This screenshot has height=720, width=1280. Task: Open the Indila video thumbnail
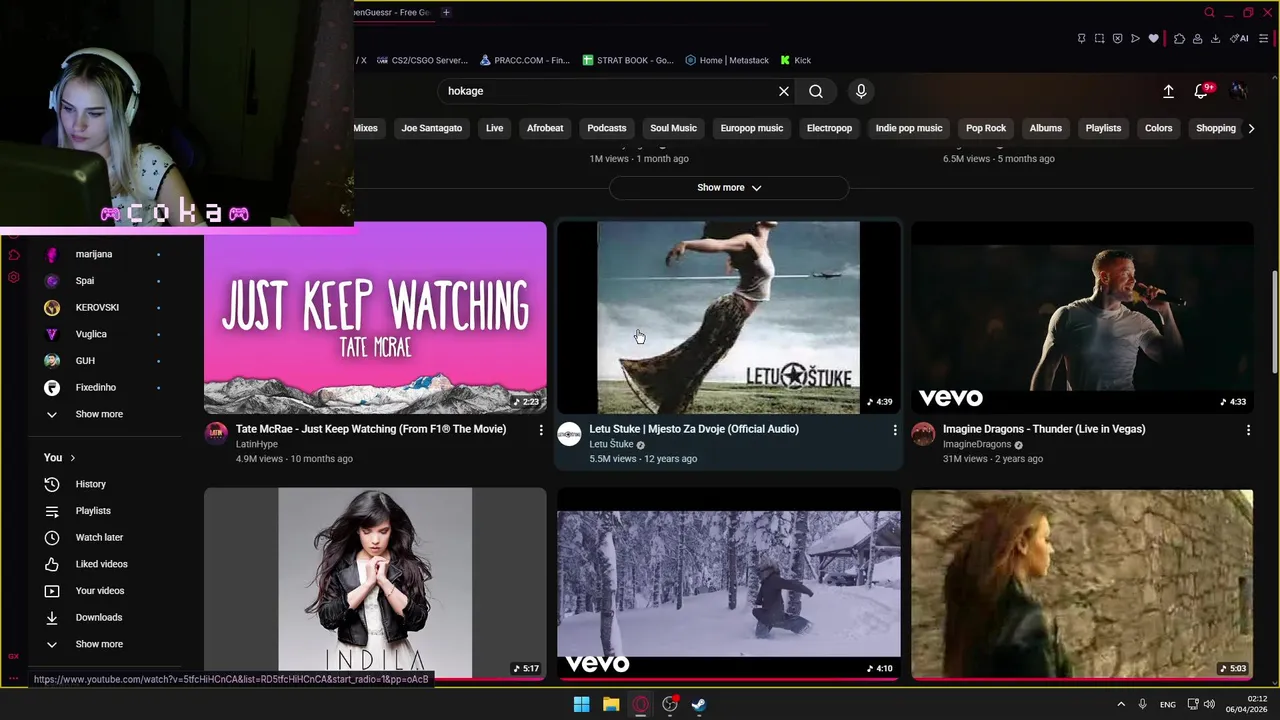[375, 583]
